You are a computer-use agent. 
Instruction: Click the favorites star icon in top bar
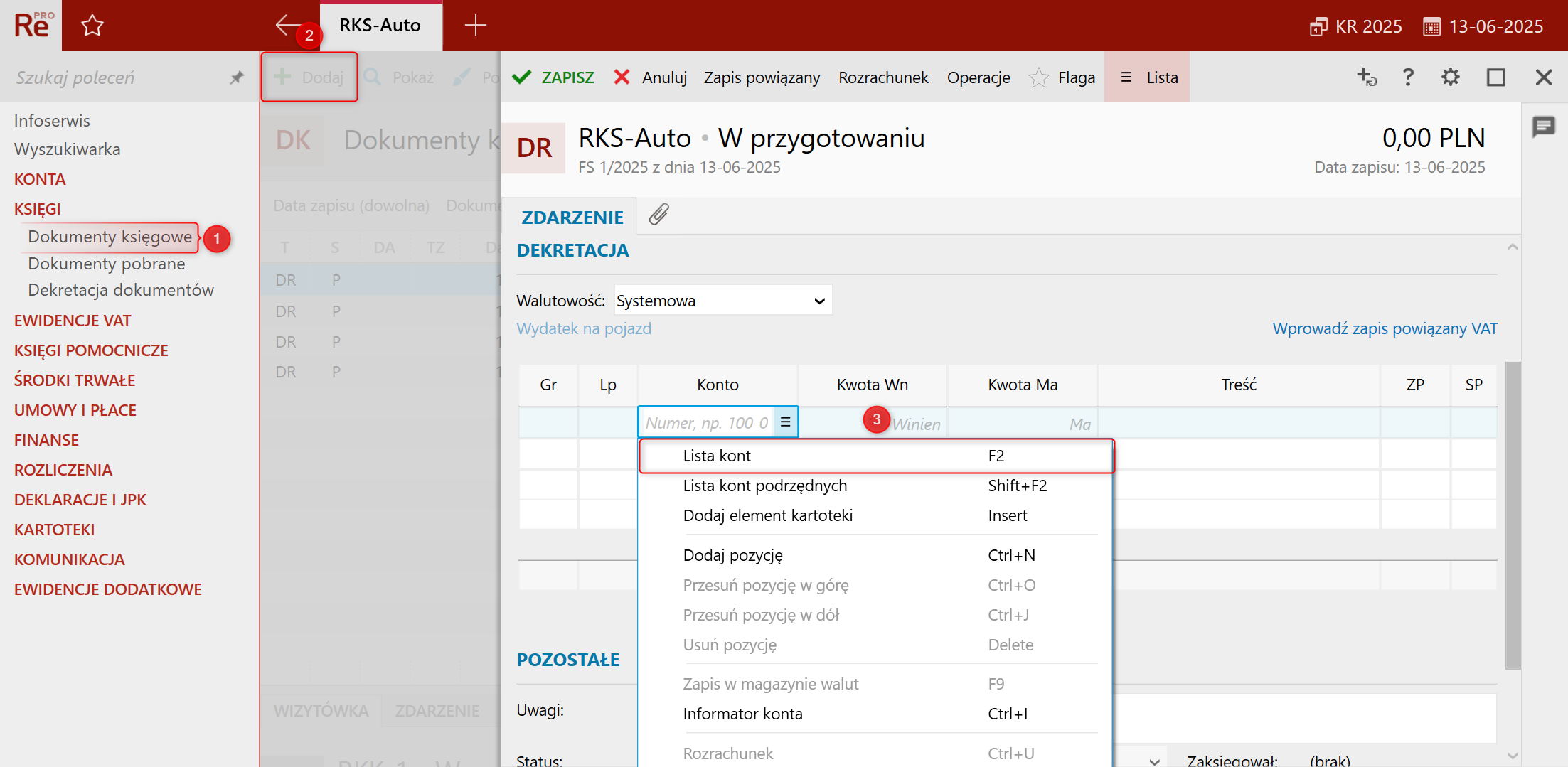click(x=92, y=26)
